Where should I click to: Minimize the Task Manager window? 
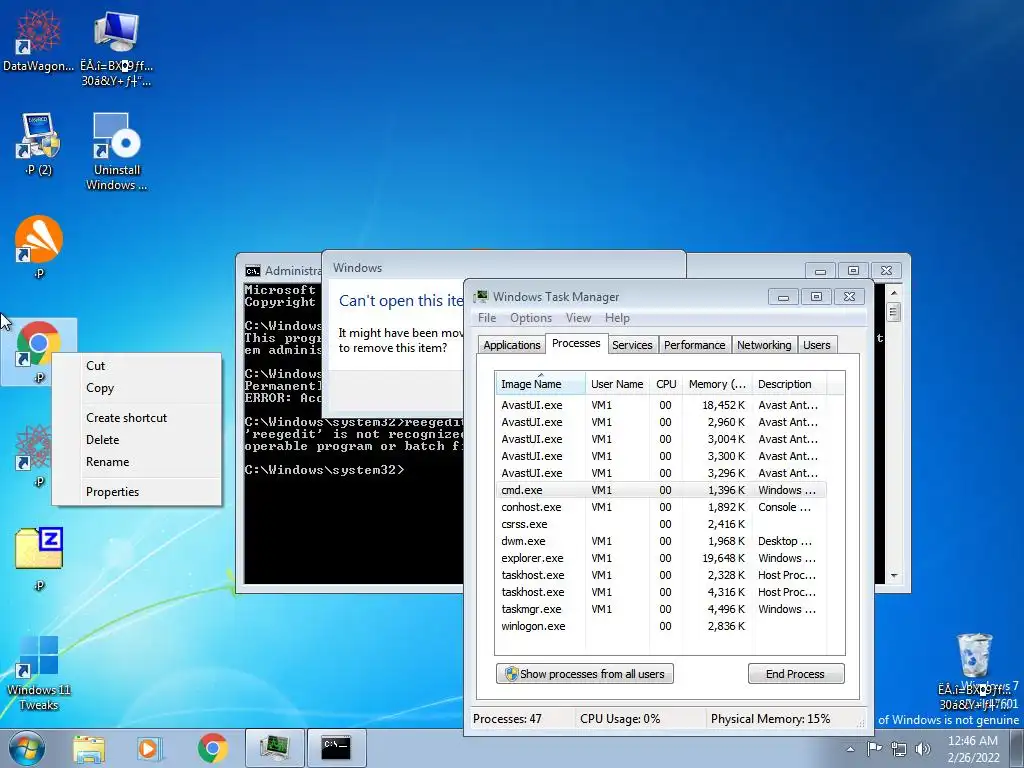tap(783, 297)
